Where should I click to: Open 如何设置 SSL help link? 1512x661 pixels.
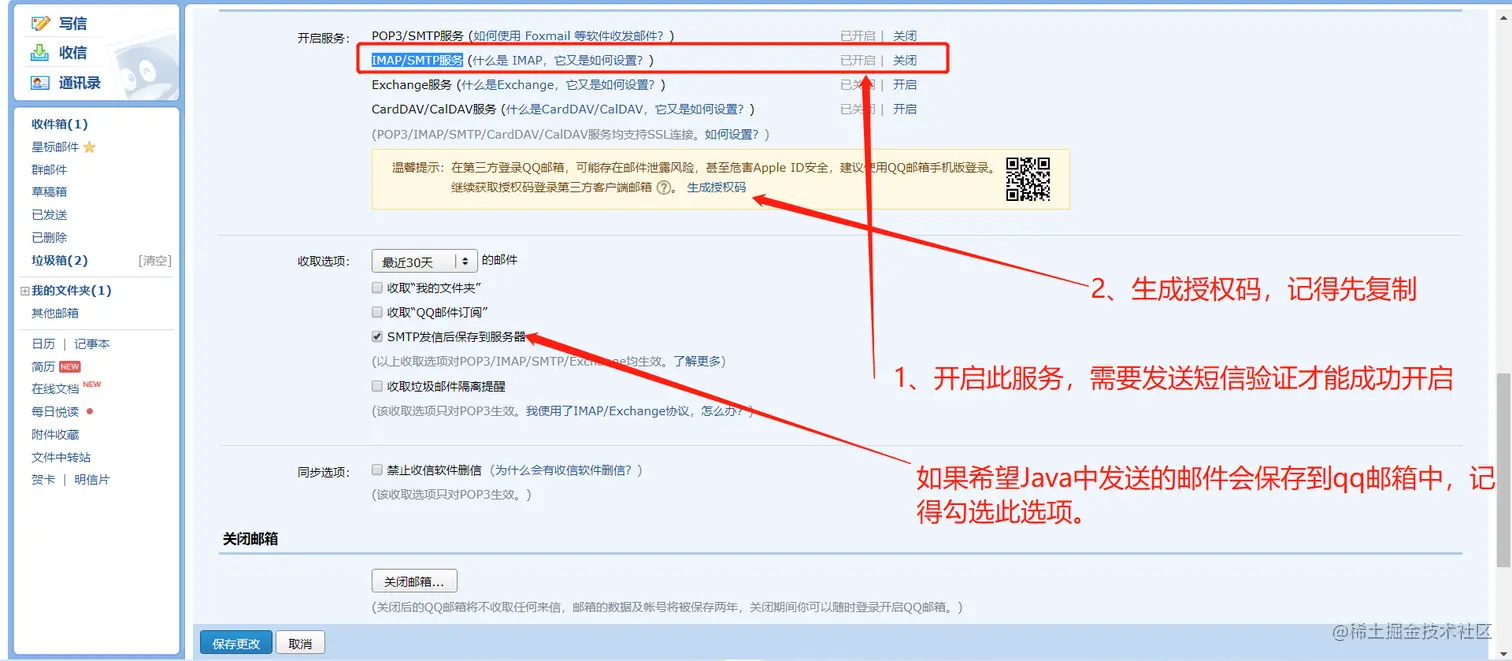(x=734, y=134)
